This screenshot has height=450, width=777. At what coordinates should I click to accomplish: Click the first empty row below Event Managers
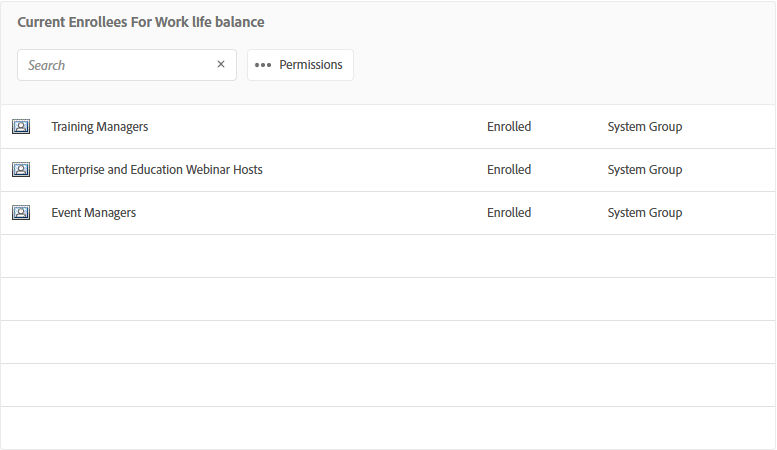(388, 256)
